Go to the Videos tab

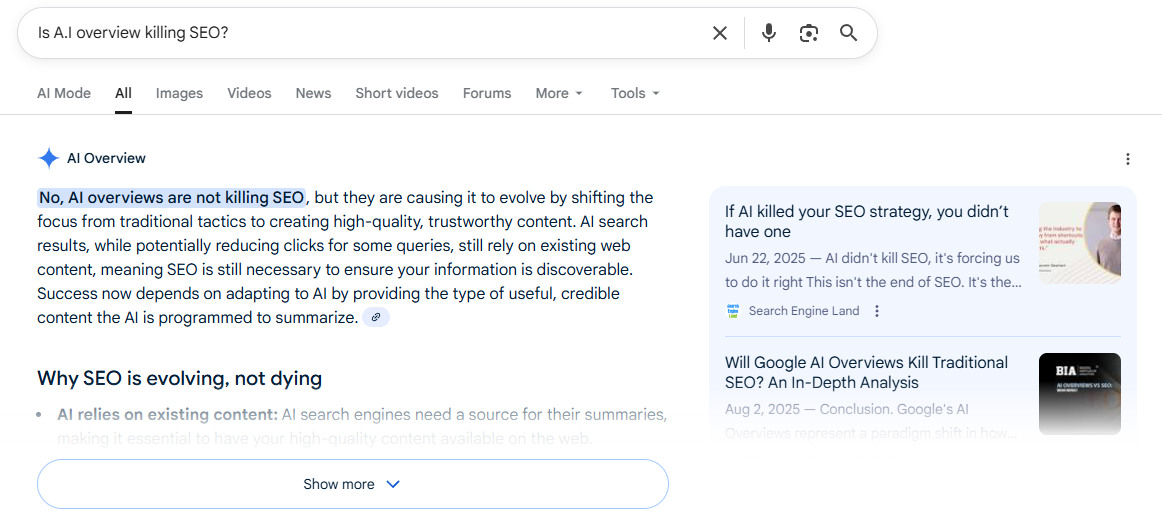[249, 93]
